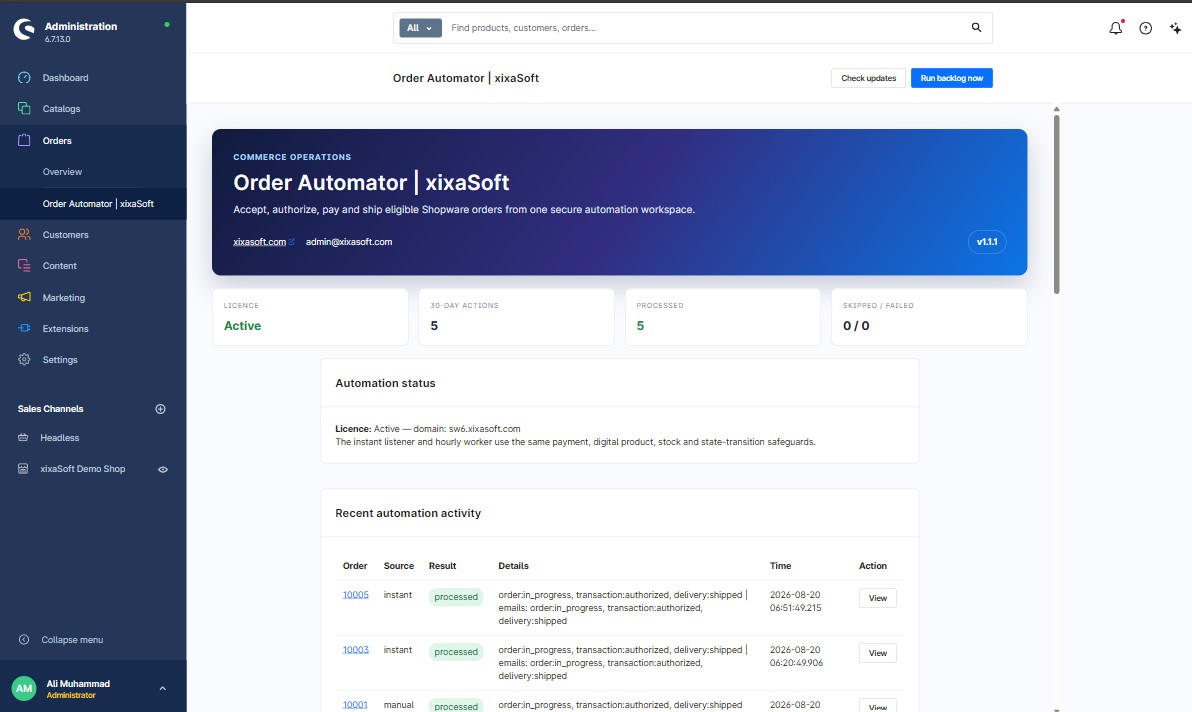Image resolution: width=1192 pixels, height=712 pixels.
Task: Click the AM user avatar
Action: coord(24,688)
